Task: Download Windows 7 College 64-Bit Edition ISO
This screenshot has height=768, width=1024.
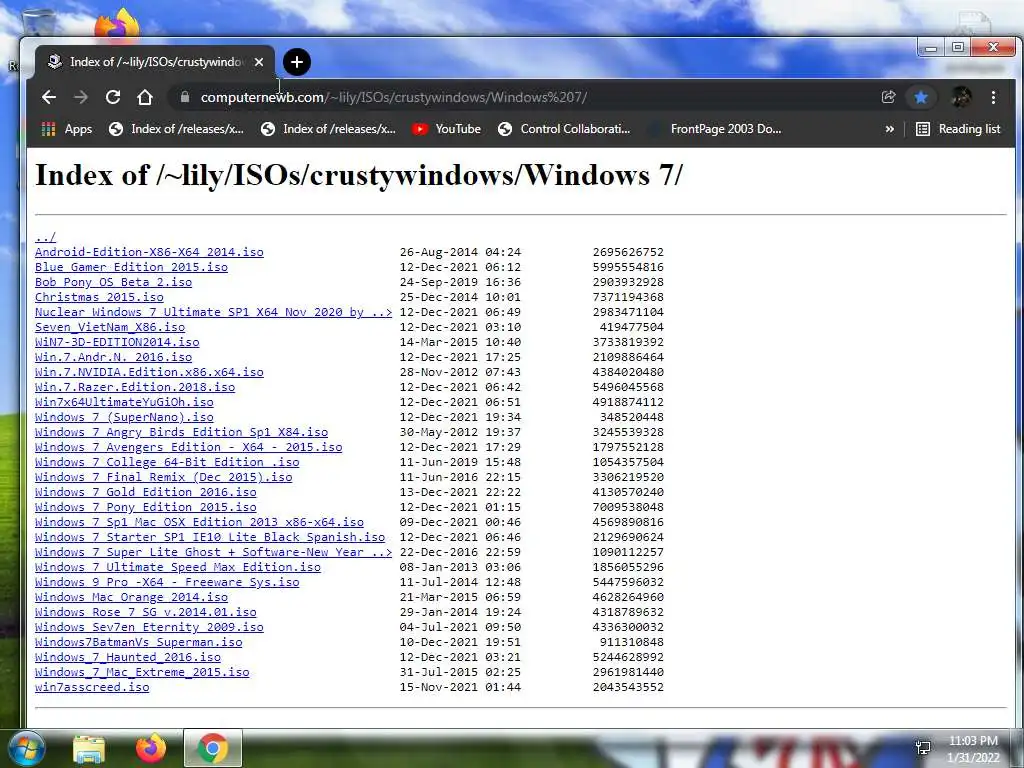Action: (x=167, y=462)
